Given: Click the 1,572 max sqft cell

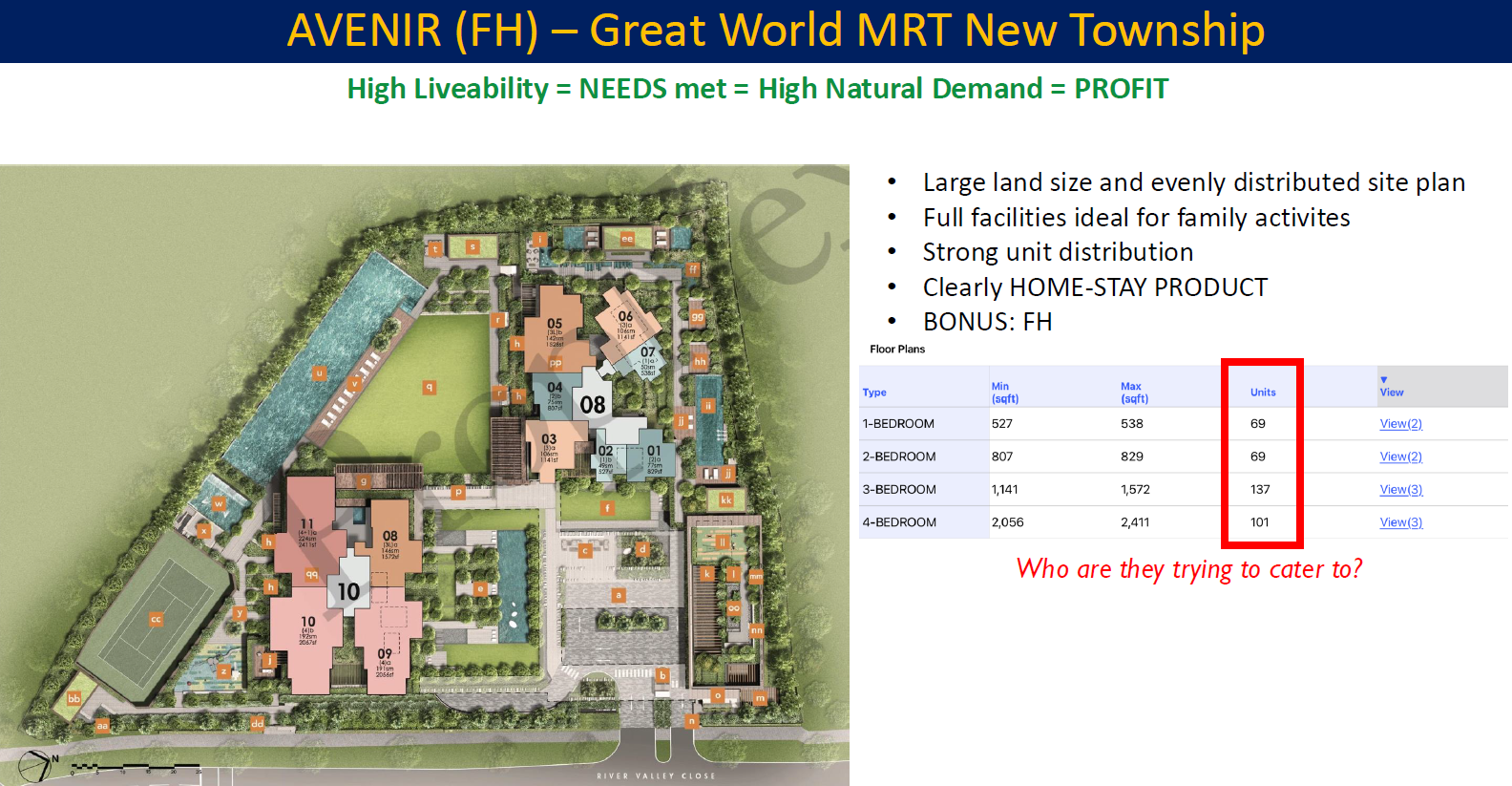Looking at the screenshot, I should (x=1135, y=489).
